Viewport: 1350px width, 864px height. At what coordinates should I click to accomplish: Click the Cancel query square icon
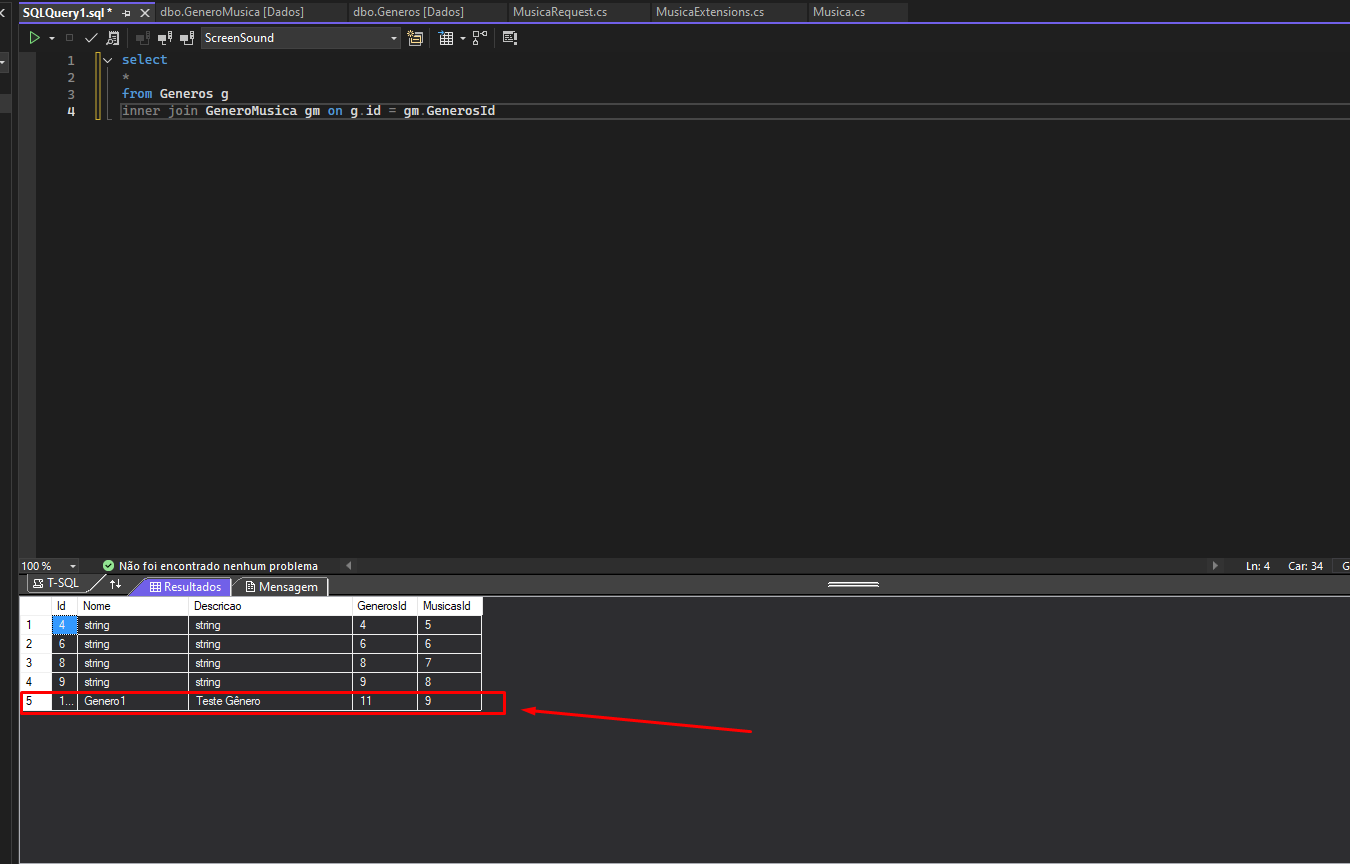click(x=69, y=38)
